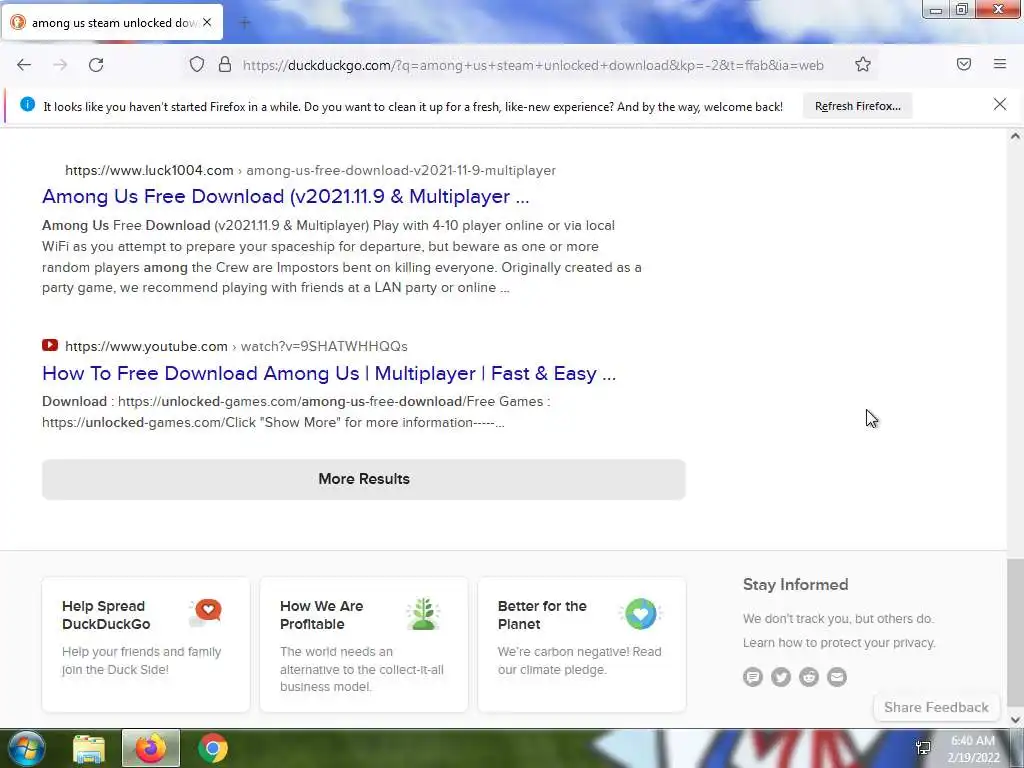Click the Among Us Free Download description snippet
The height and width of the screenshot is (768, 1024).
point(342,257)
